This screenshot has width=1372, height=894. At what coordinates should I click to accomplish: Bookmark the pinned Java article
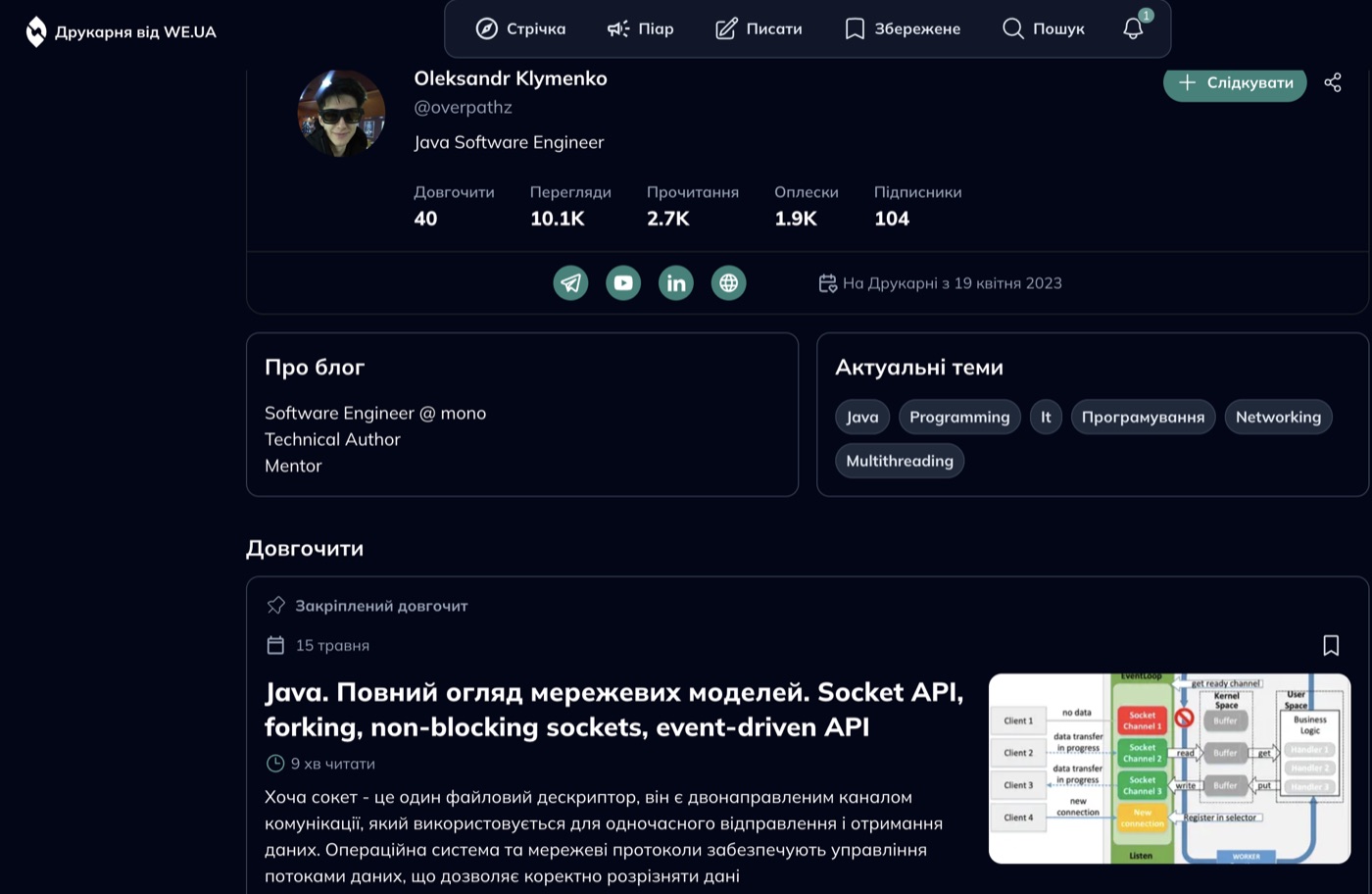(1331, 645)
